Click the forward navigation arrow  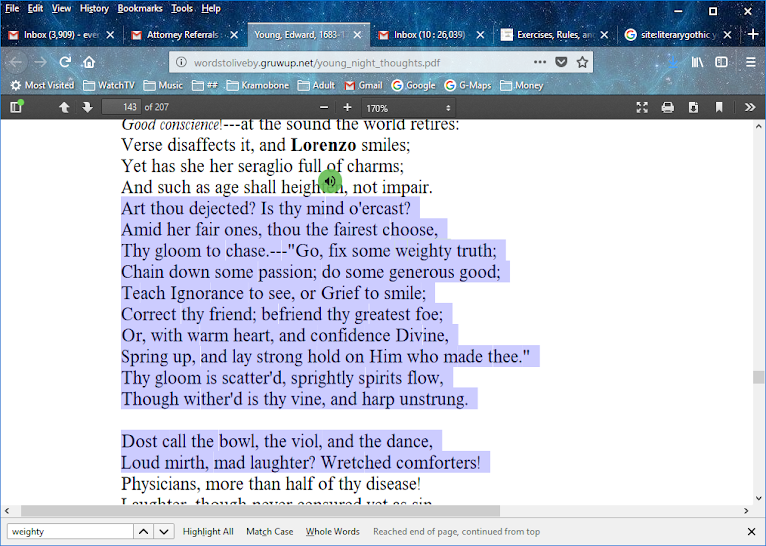(41, 62)
